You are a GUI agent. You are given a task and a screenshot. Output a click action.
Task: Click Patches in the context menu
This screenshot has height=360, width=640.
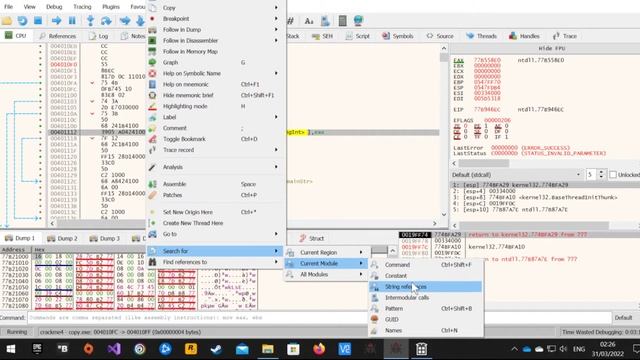[216, 195]
